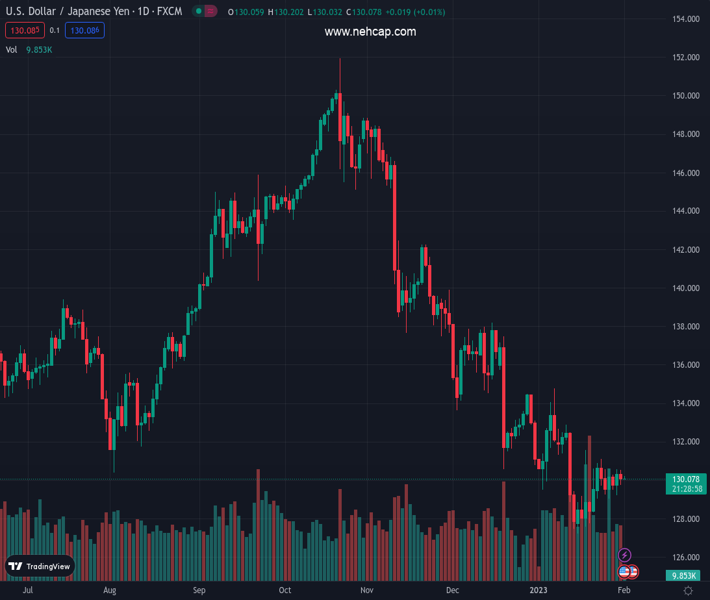Select the Vol indicator legend label

[12, 49]
